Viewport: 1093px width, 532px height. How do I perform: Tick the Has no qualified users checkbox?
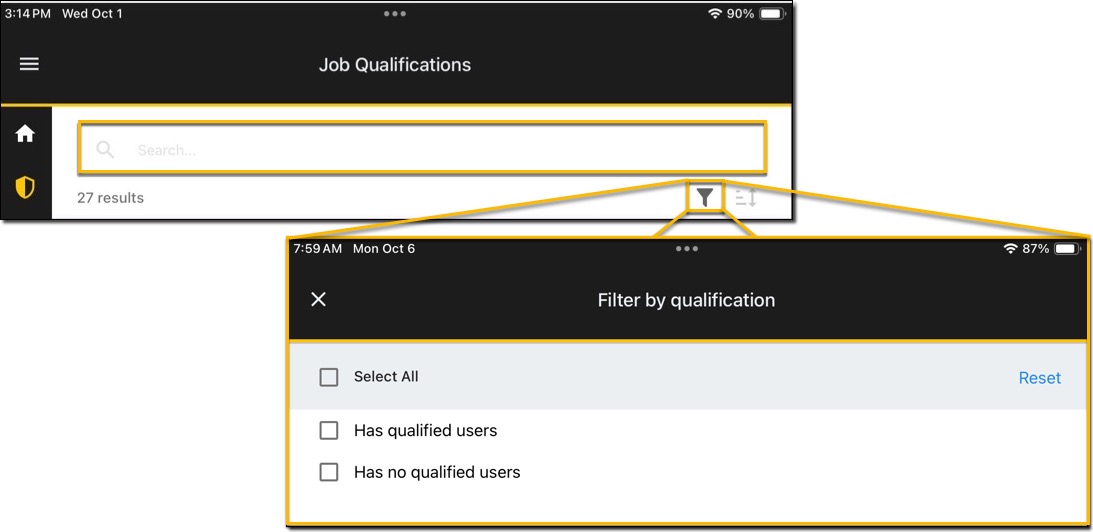pos(329,472)
